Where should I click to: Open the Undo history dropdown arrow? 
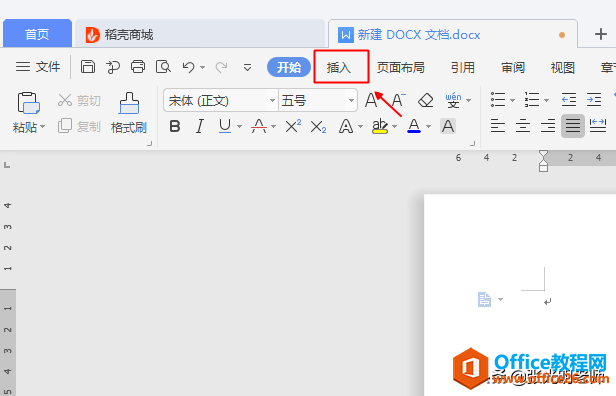tap(202, 68)
